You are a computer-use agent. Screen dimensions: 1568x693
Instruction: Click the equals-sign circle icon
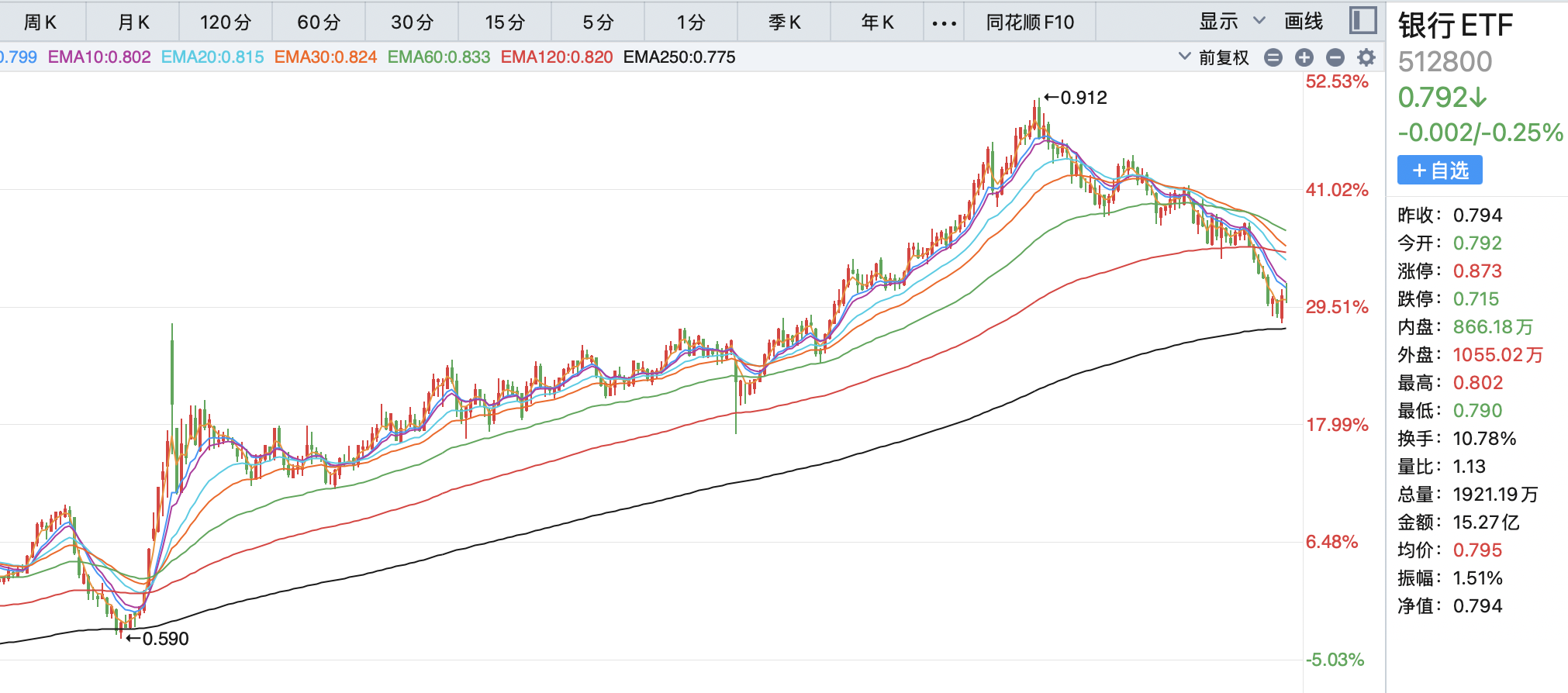point(1273,57)
